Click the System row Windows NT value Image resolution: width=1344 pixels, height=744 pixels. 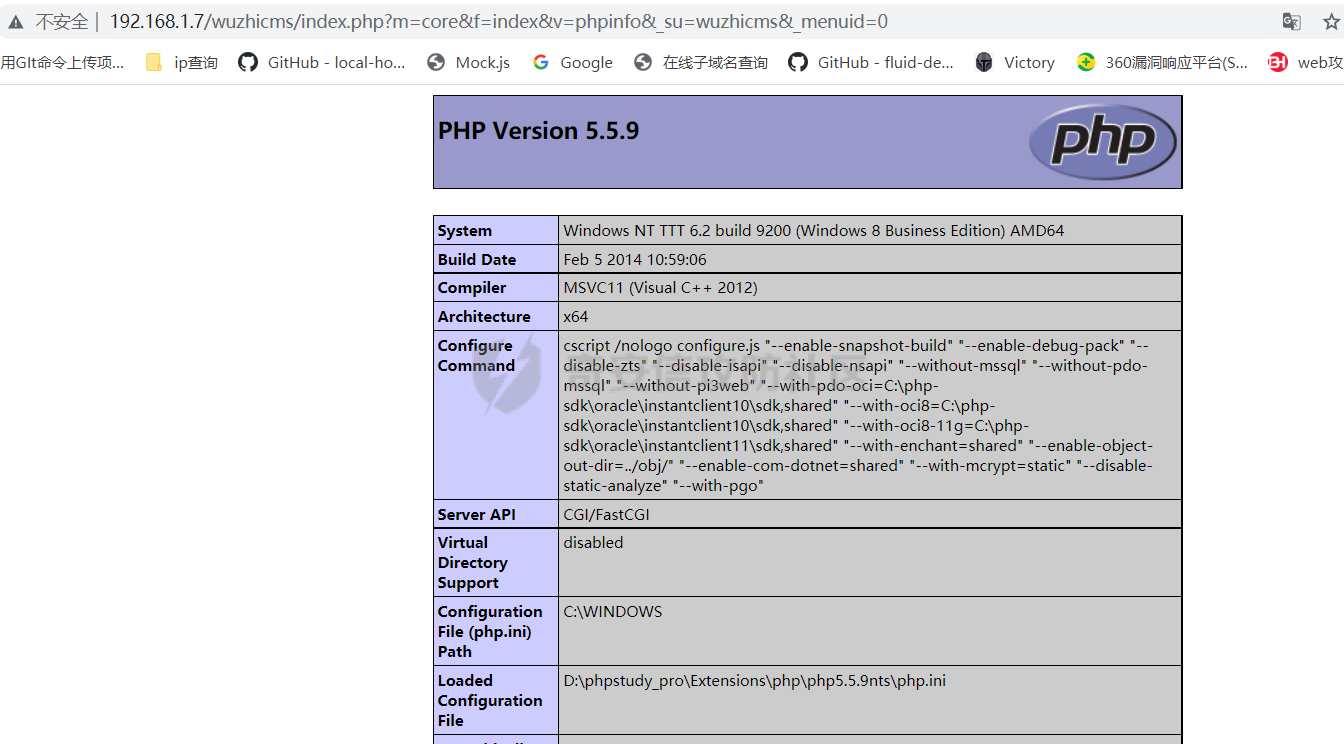813,231
